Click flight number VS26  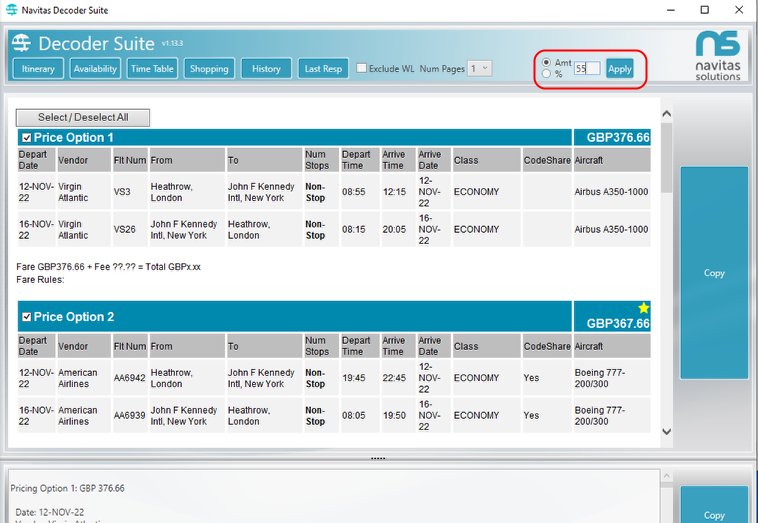pyautogui.click(x=124, y=229)
